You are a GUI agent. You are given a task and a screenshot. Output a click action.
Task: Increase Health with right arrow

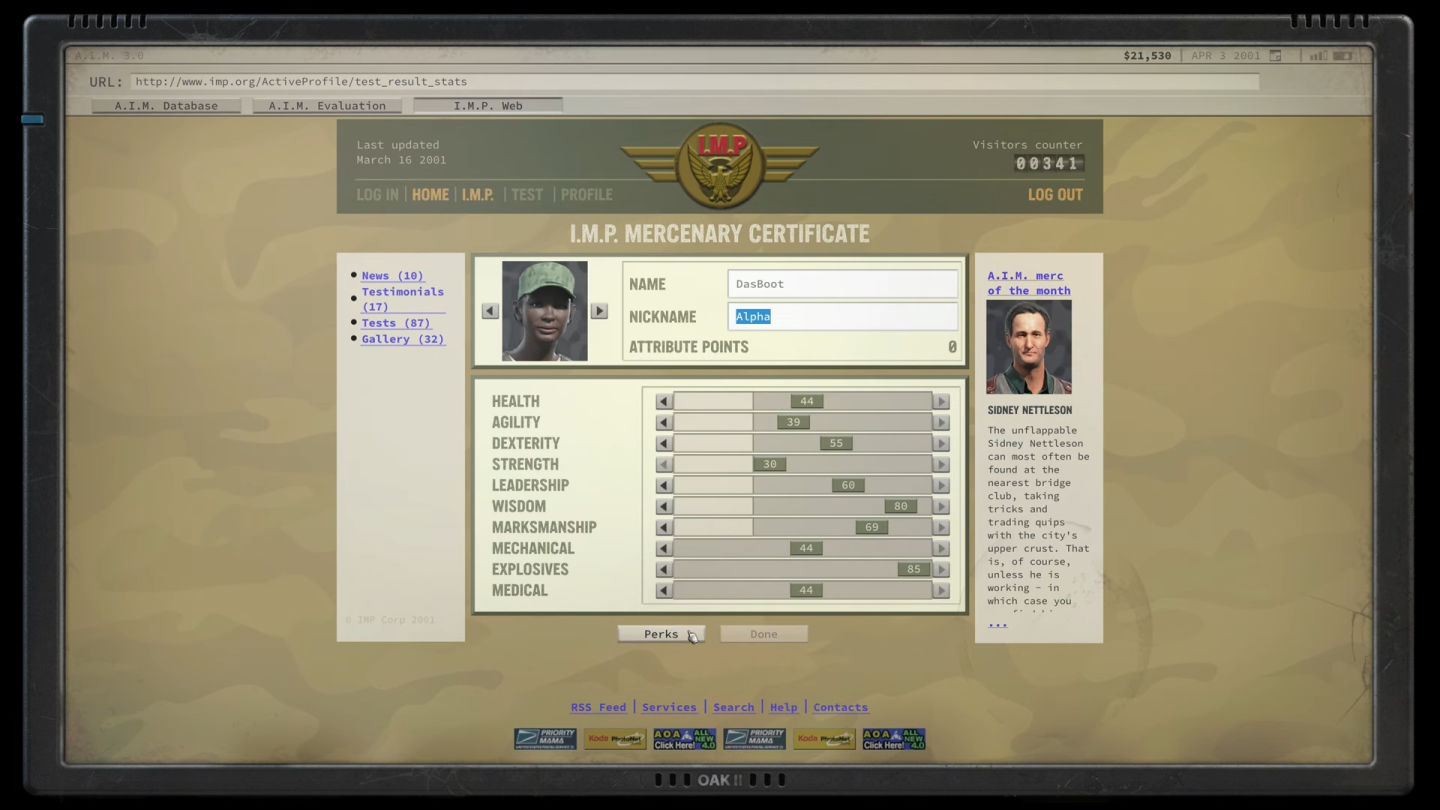pos(941,401)
